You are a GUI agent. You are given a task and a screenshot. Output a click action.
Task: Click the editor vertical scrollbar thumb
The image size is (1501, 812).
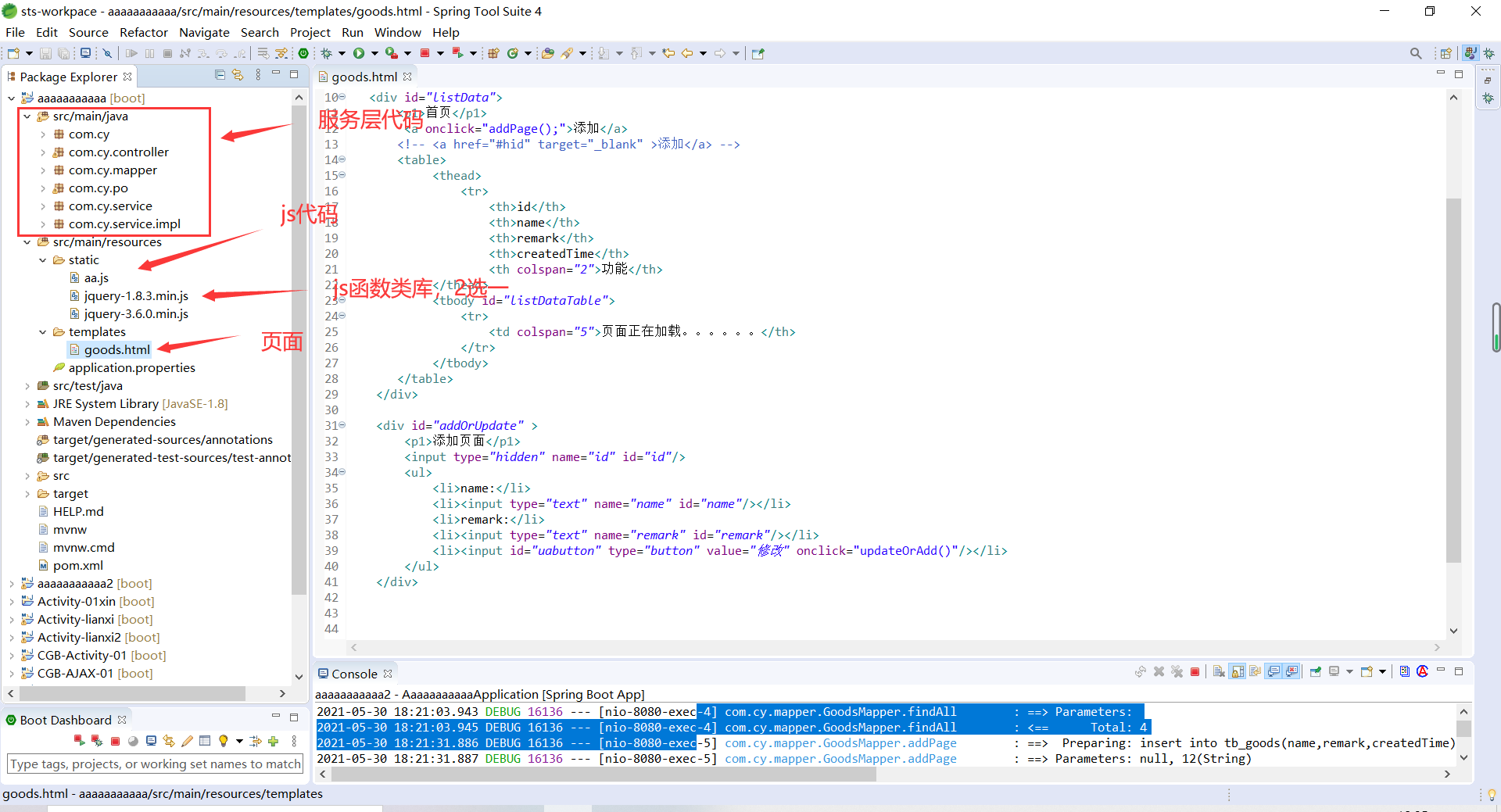click(1453, 381)
